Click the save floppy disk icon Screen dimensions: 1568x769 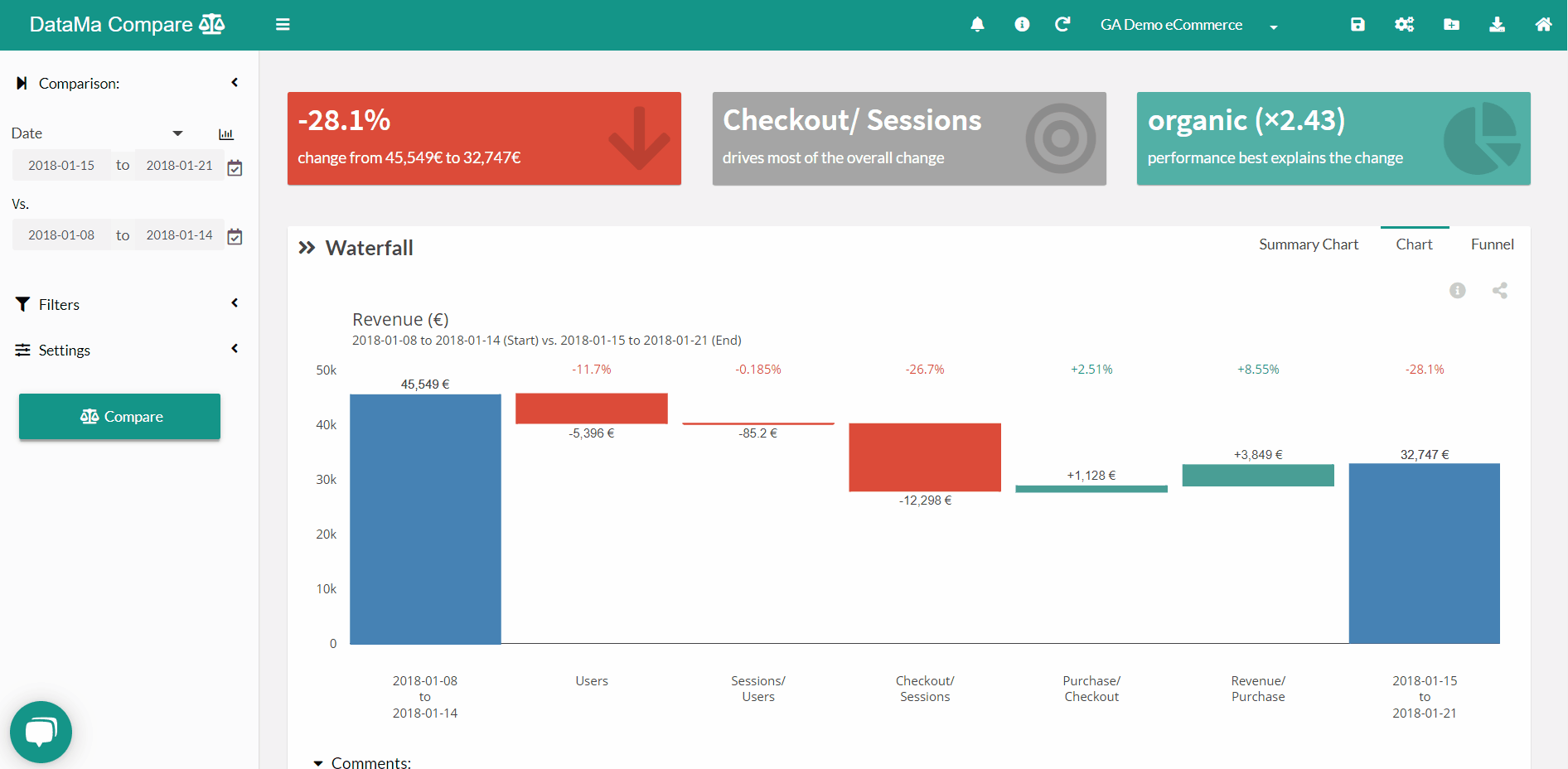(1357, 25)
